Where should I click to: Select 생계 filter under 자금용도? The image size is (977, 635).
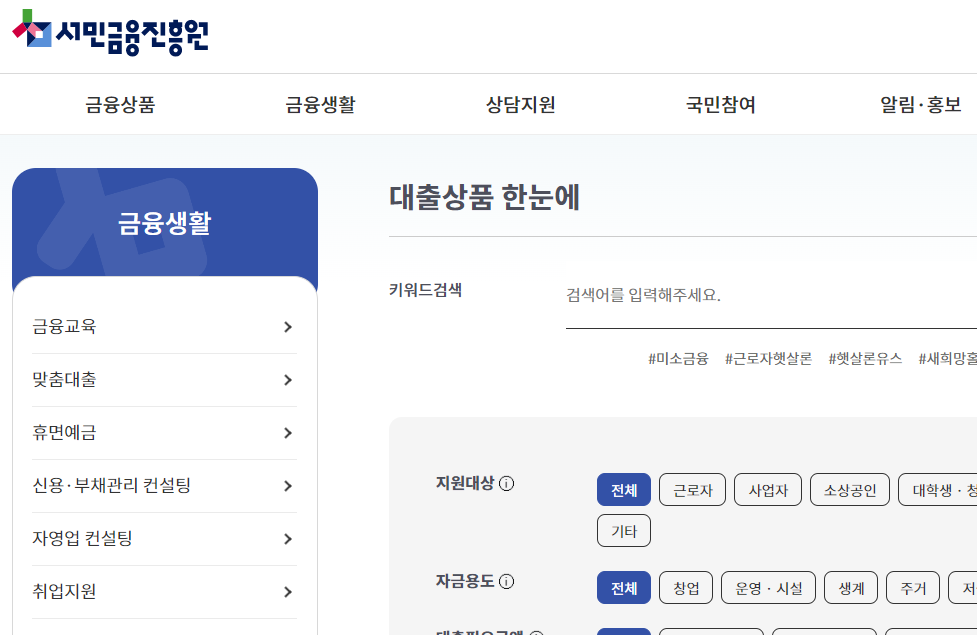tap(851, 588)
